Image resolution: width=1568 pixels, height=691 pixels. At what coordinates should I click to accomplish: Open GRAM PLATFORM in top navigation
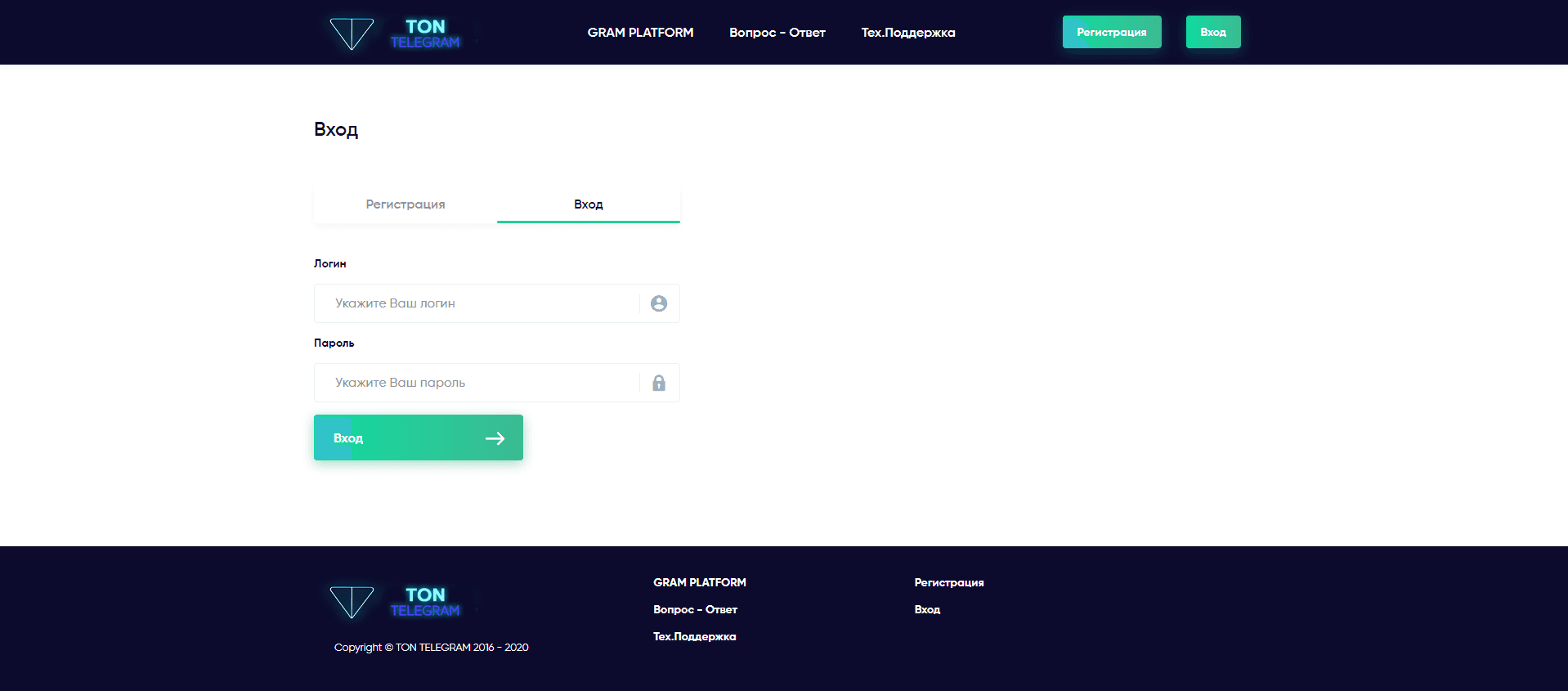pyautogui.click(x=640, y=33)
